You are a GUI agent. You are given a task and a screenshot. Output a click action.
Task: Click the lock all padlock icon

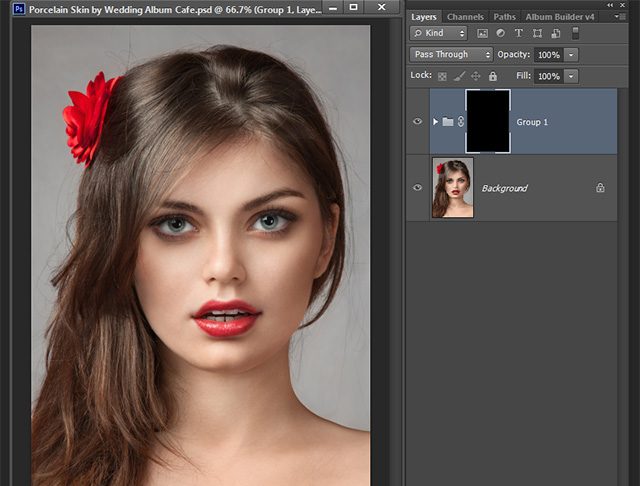(491, 76)
